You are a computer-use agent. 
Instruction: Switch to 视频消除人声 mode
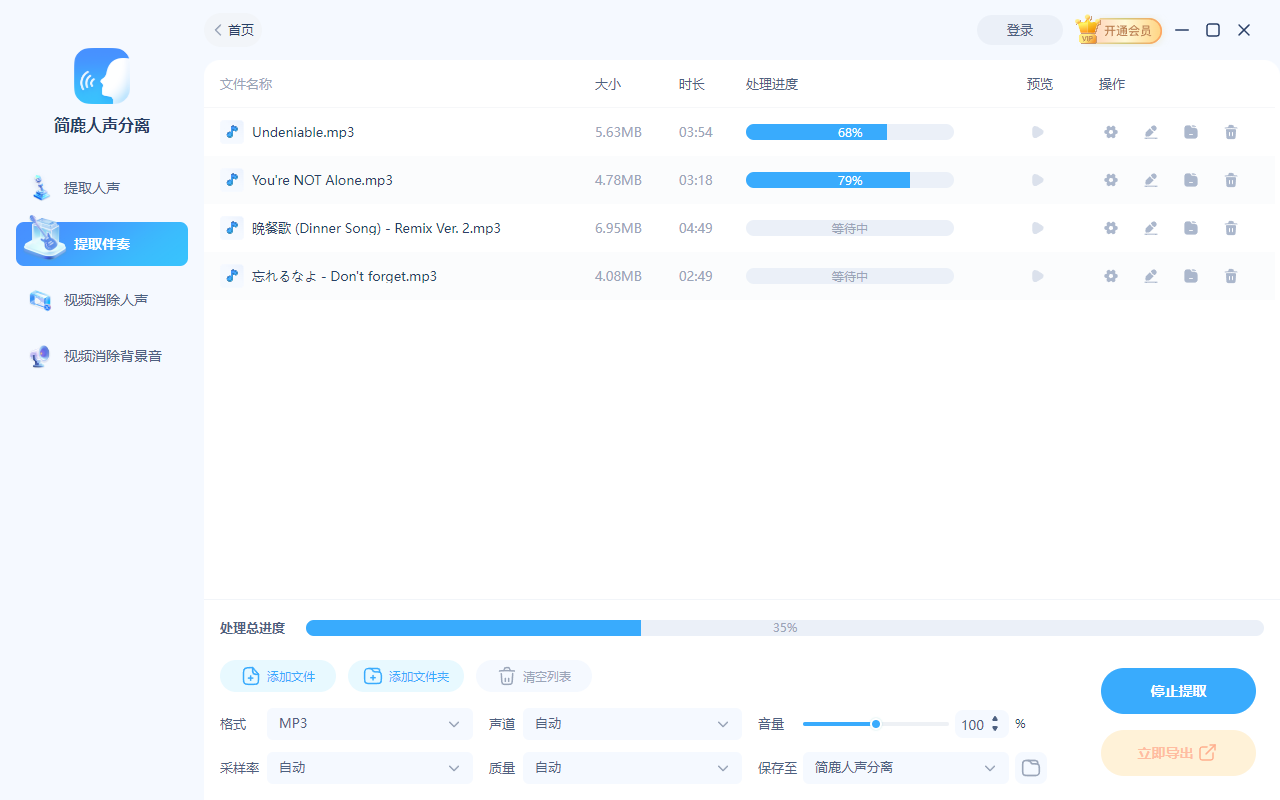pyautogui.click(x=102, y=300)
